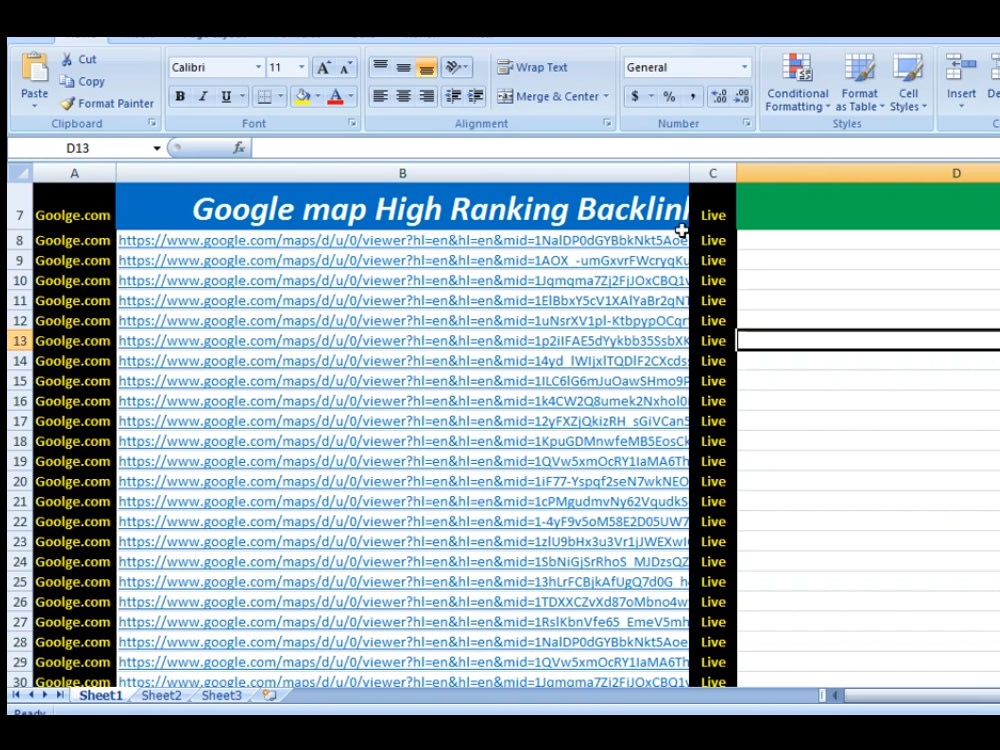
Task: Center text horizontally
Action: [403, 96]
